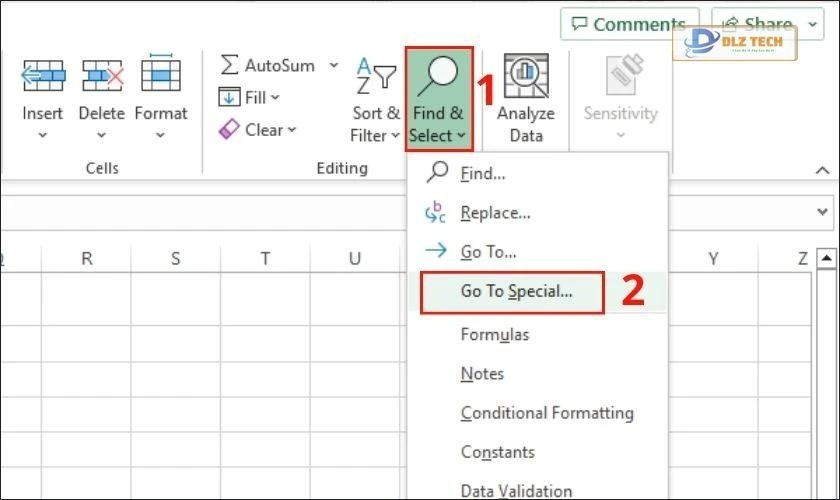
Task: Select Replace in the dropdown menu
Action: pos(495,213)
